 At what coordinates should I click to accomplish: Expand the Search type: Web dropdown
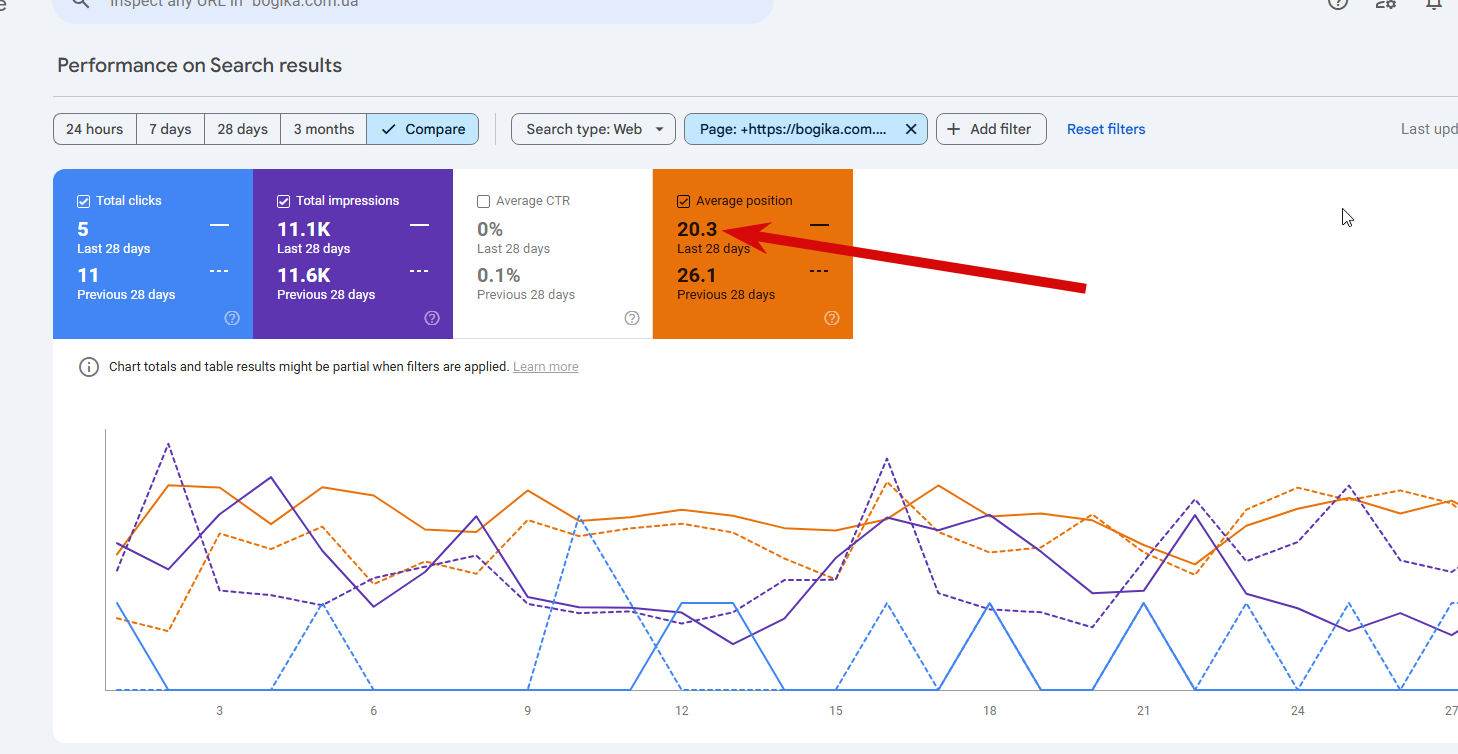point(594,129)
